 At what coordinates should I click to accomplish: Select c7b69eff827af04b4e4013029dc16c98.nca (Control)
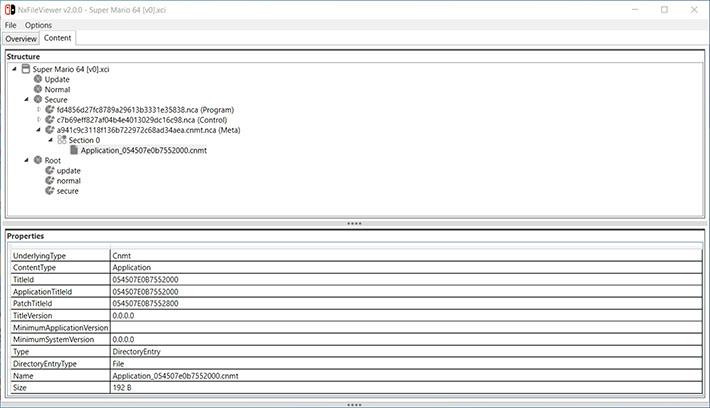(142, 120)
